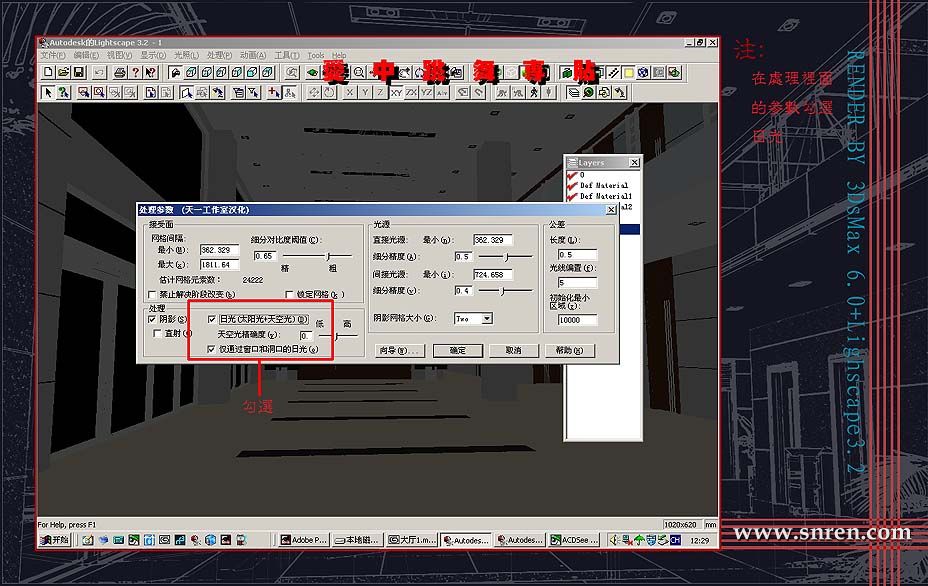
Task: Click the 取消 (Cancel) button
Action: [513, 350]
